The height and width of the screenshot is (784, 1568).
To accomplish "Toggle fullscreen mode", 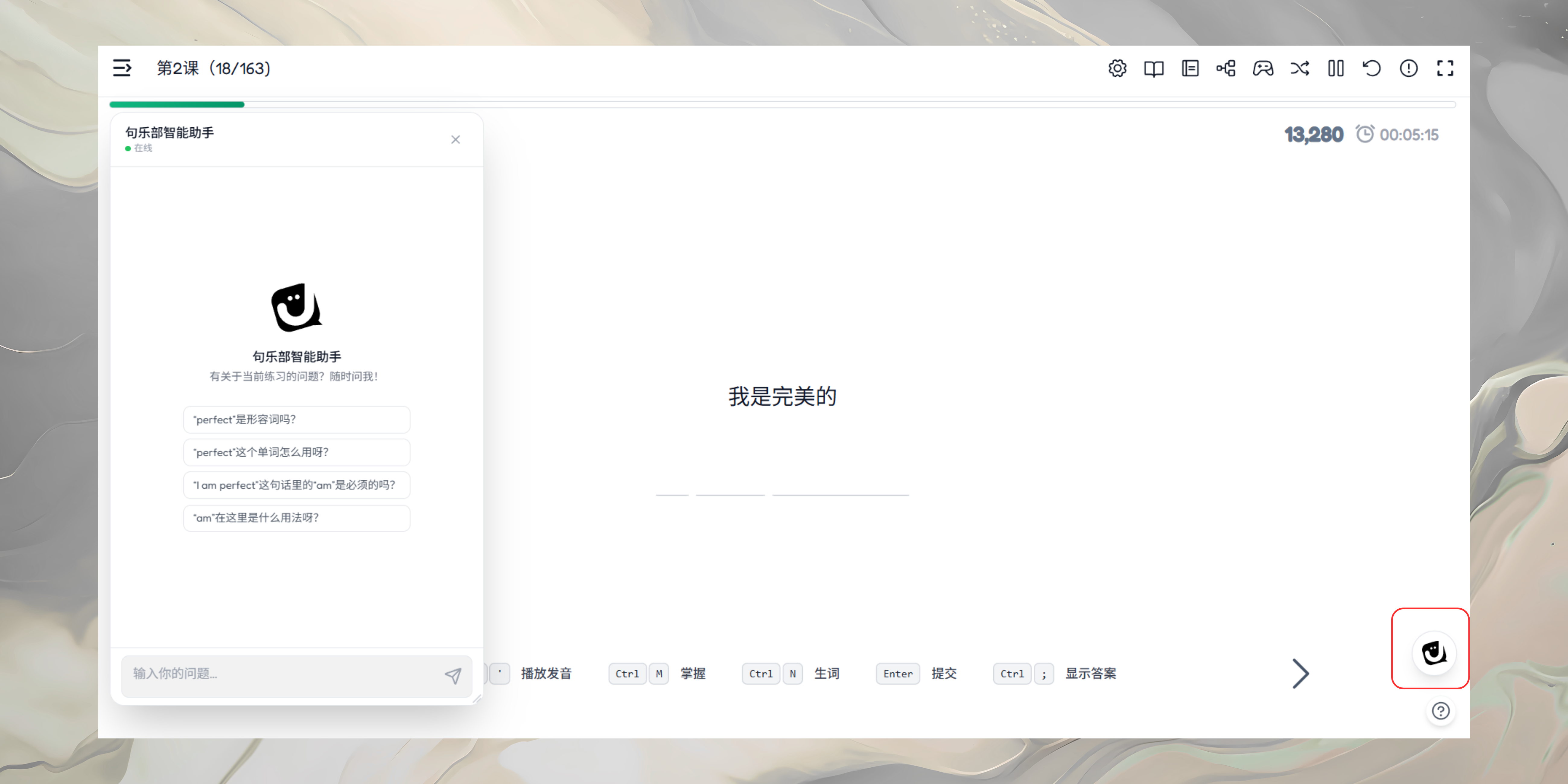I will pyautogui.click(x=1445, y=68).
